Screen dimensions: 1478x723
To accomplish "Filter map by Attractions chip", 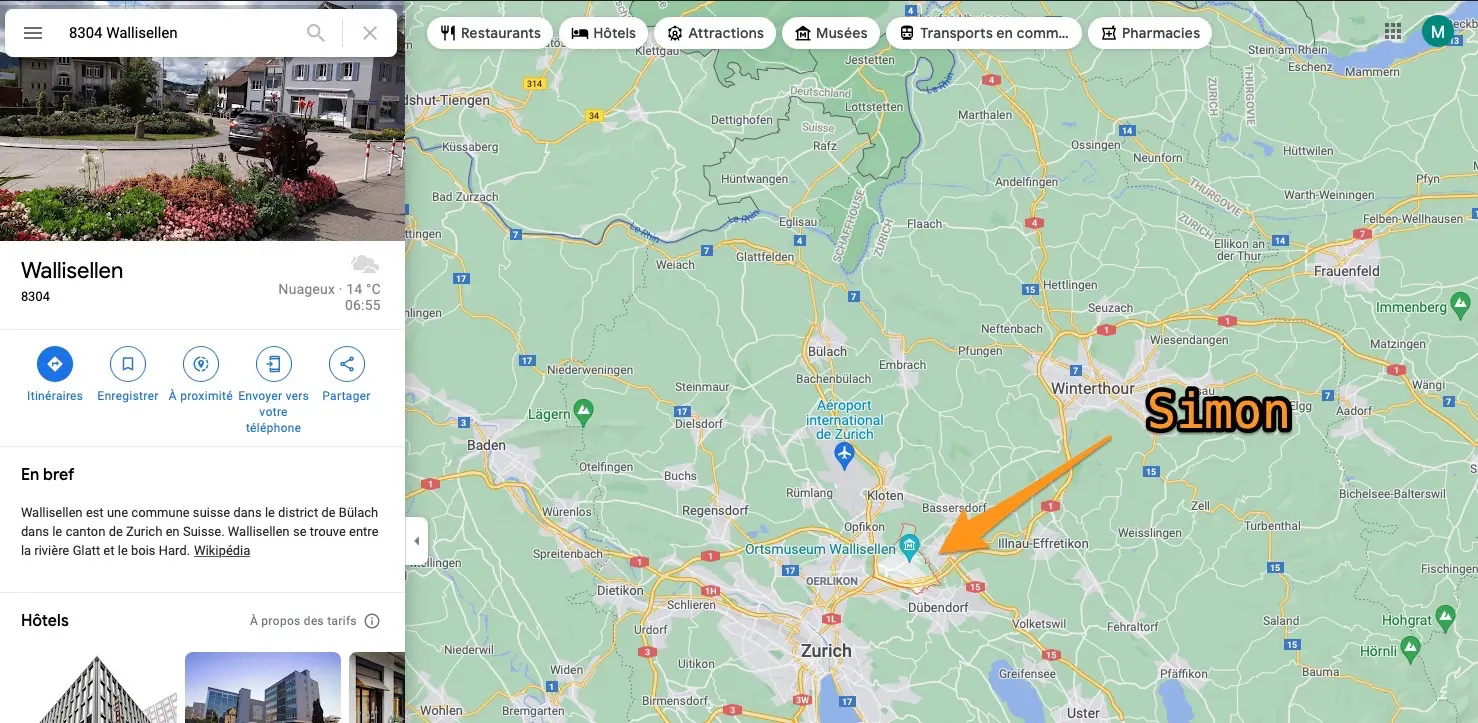I will (x=715, y=33).
